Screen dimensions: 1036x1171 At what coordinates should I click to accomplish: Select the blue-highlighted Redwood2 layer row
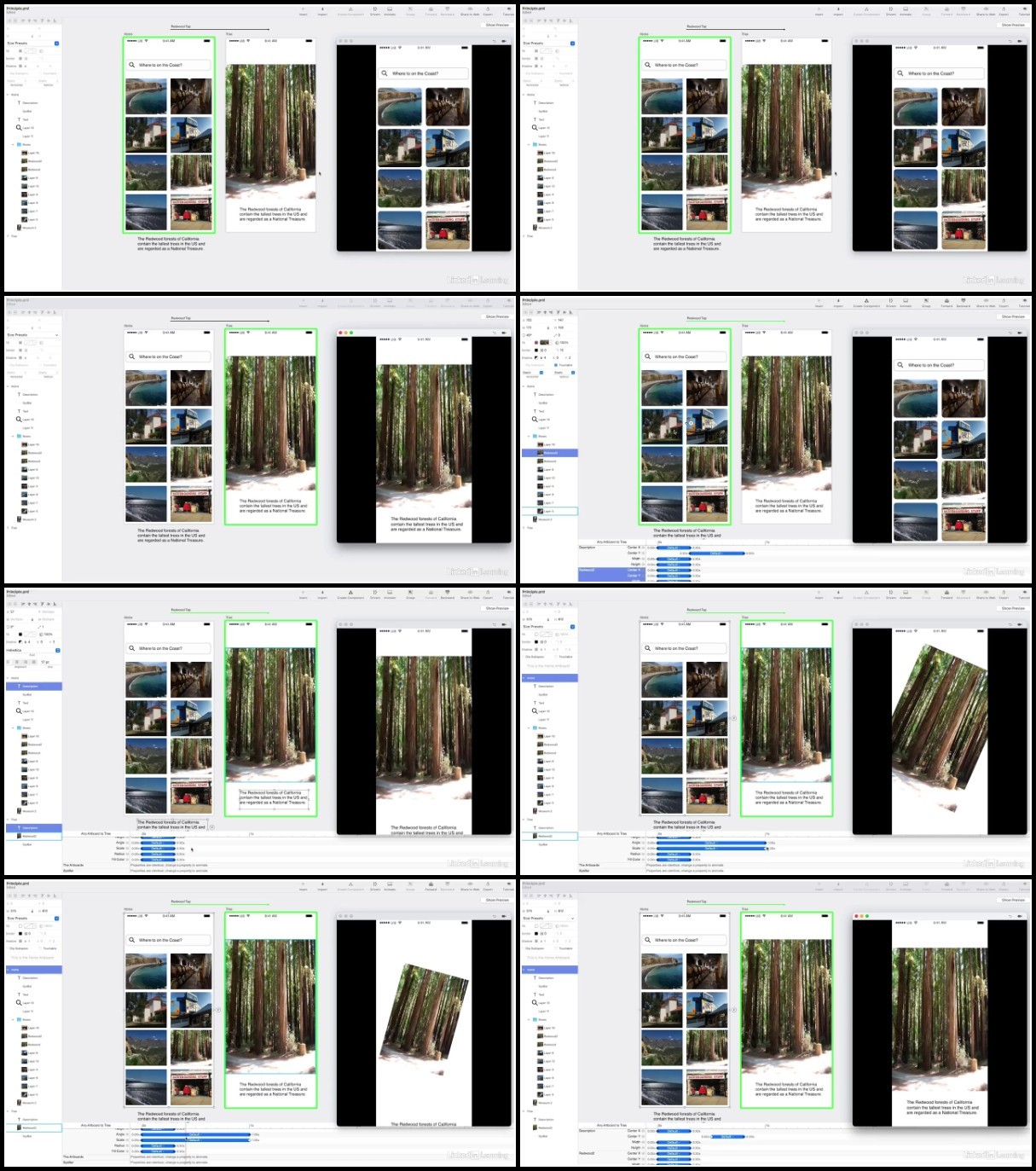pos(549,453)
